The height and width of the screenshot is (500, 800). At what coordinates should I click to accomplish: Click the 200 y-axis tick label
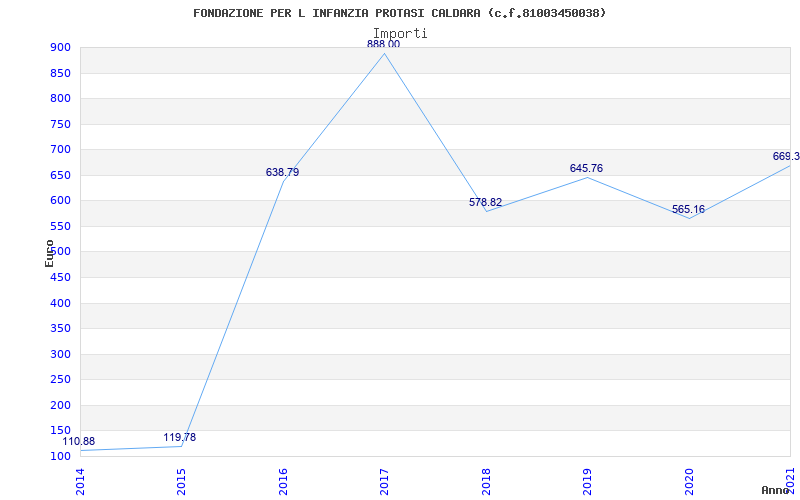[x=60, y=405]
